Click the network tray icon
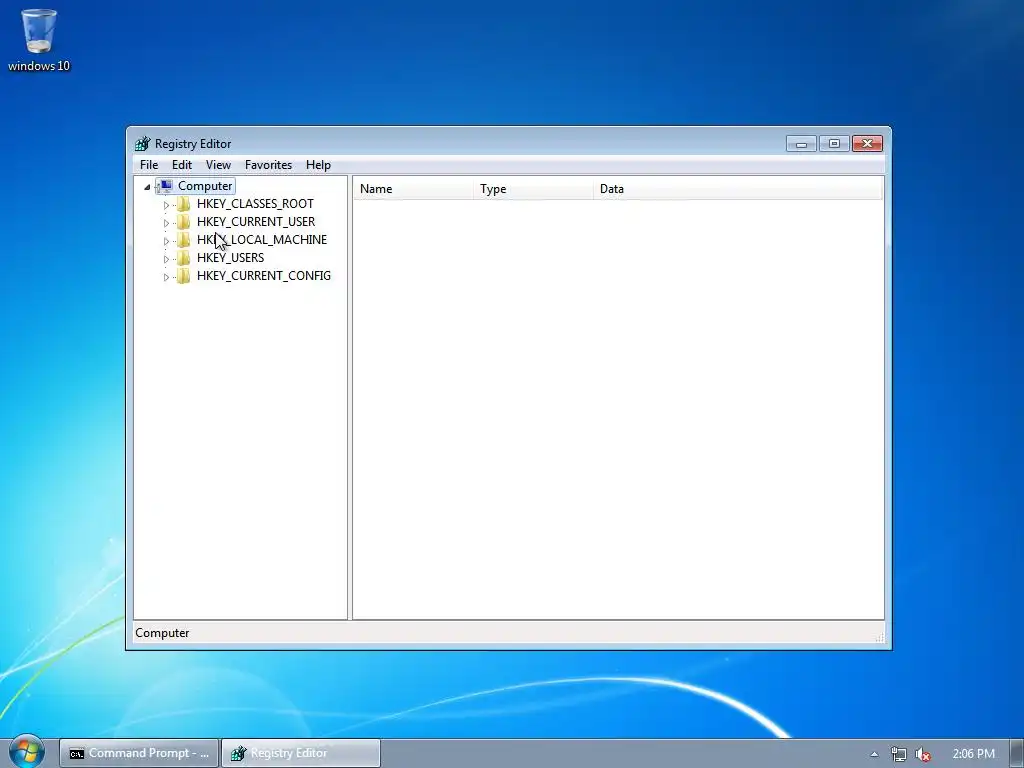Viewport: 1024px width, 768px height. click(899, 754)
